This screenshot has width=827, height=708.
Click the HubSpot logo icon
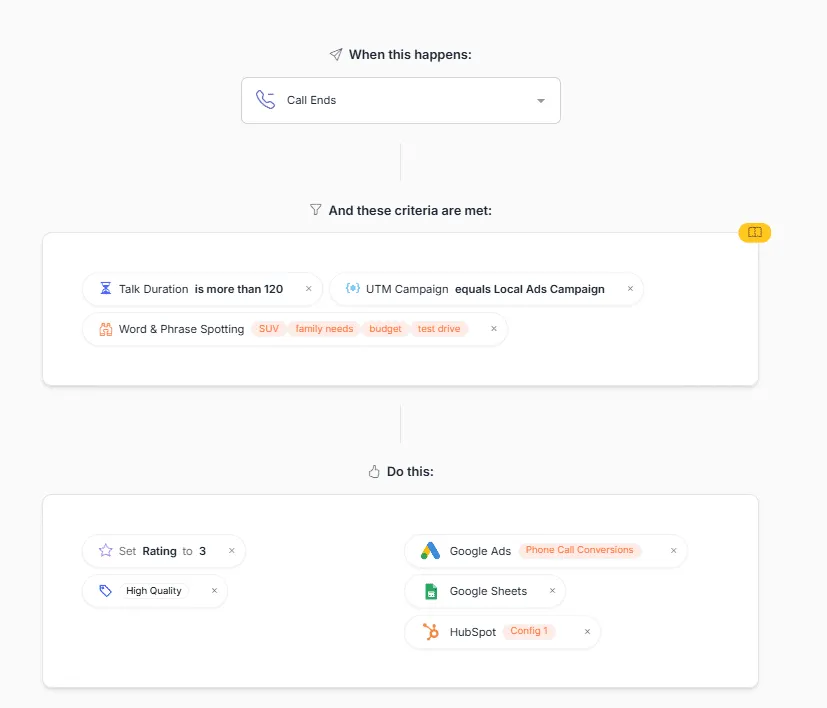(x=431, y=632)
